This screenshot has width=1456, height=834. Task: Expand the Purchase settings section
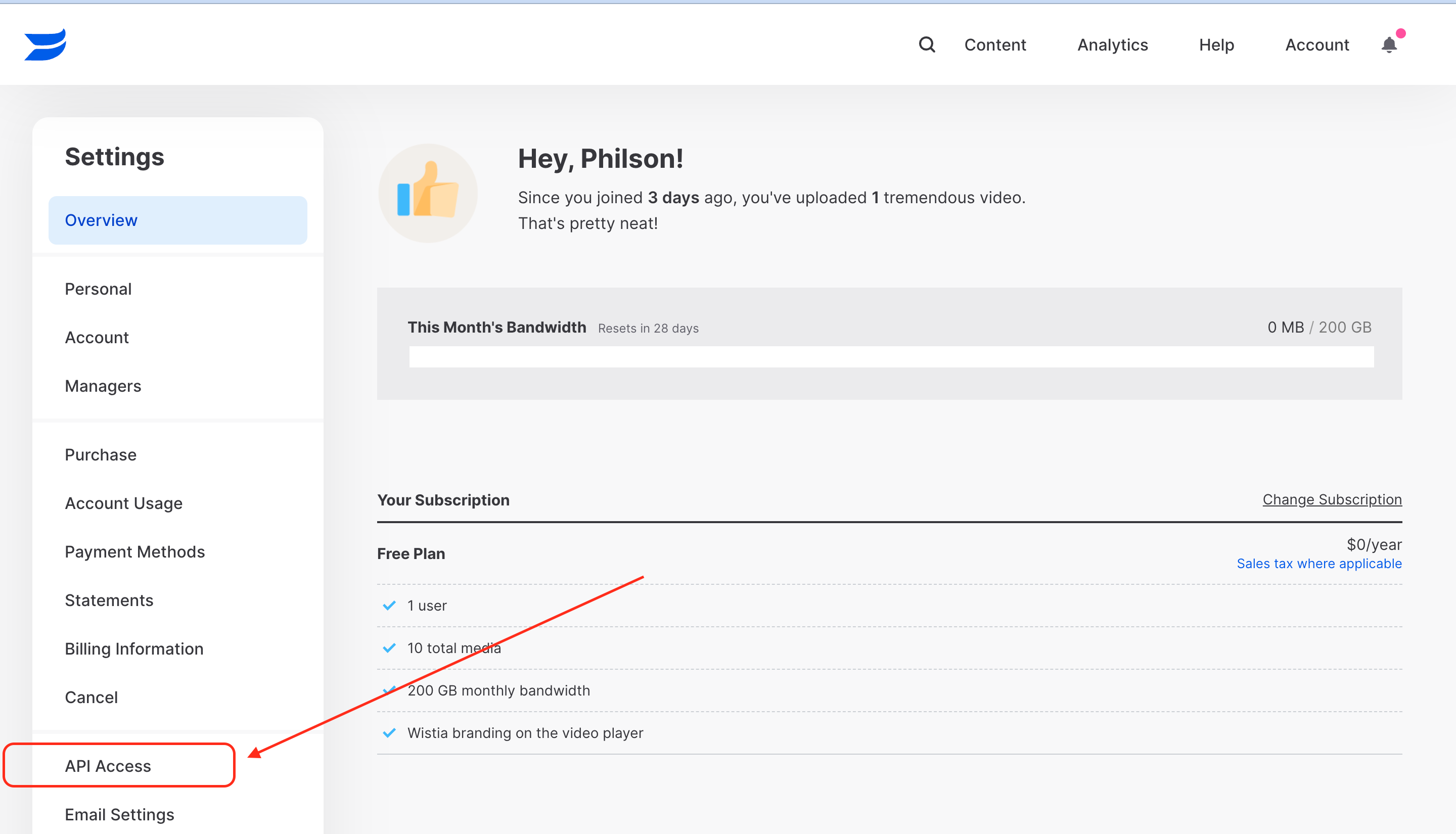click(100, 454)
